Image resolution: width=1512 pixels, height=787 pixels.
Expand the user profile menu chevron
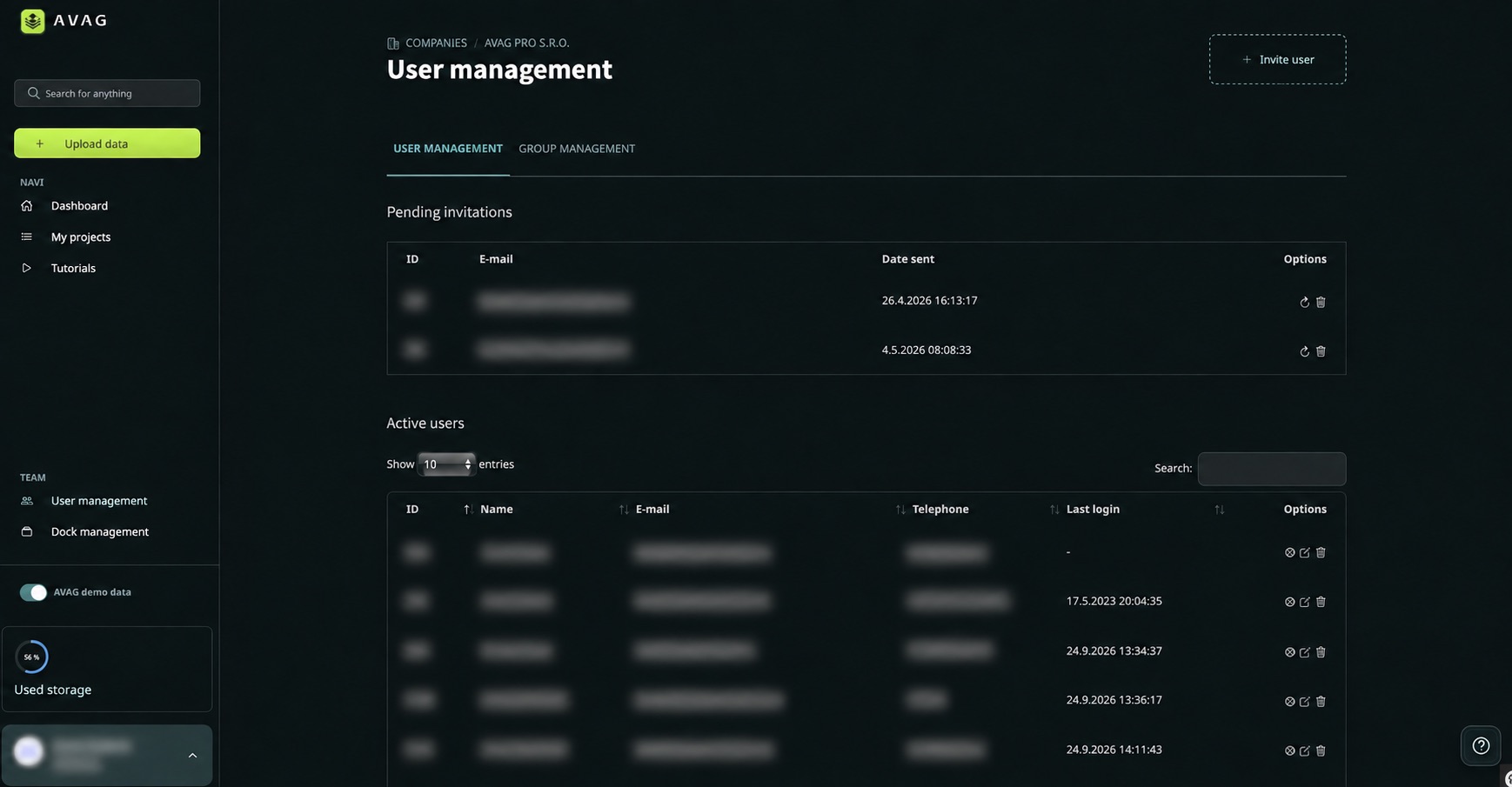192,756
